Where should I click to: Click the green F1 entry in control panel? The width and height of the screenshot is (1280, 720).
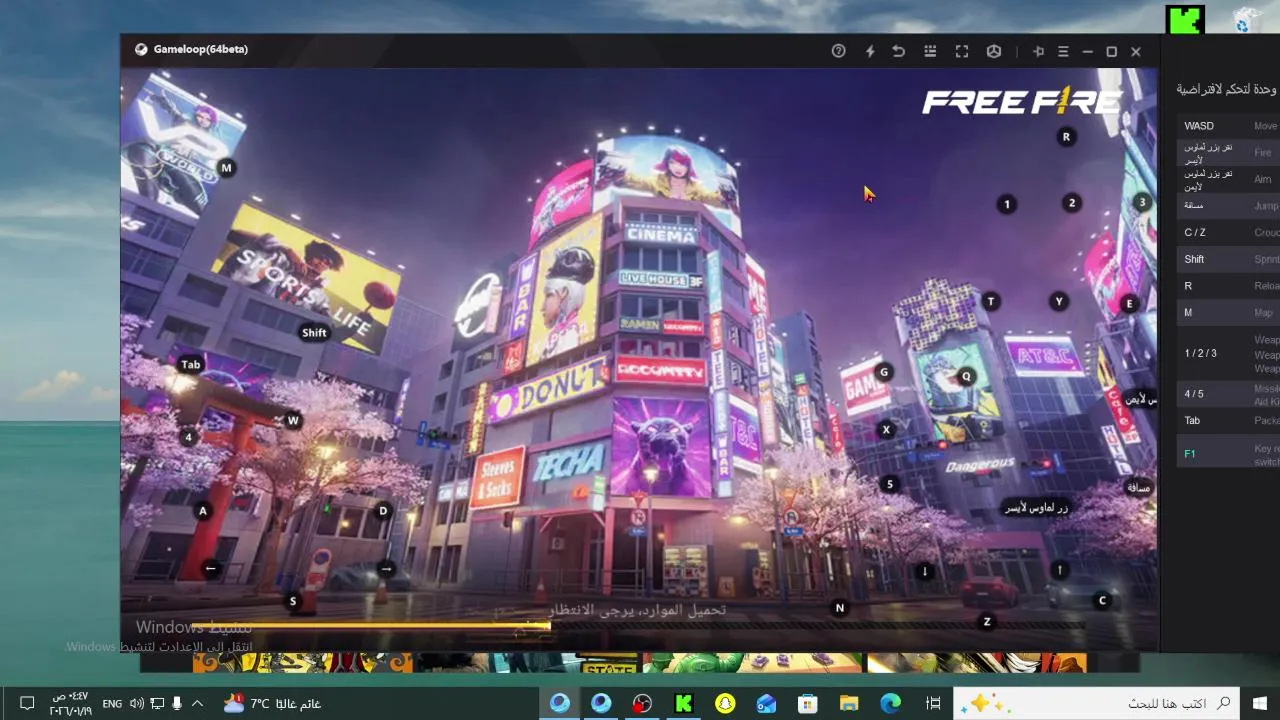click(1190, 454)
